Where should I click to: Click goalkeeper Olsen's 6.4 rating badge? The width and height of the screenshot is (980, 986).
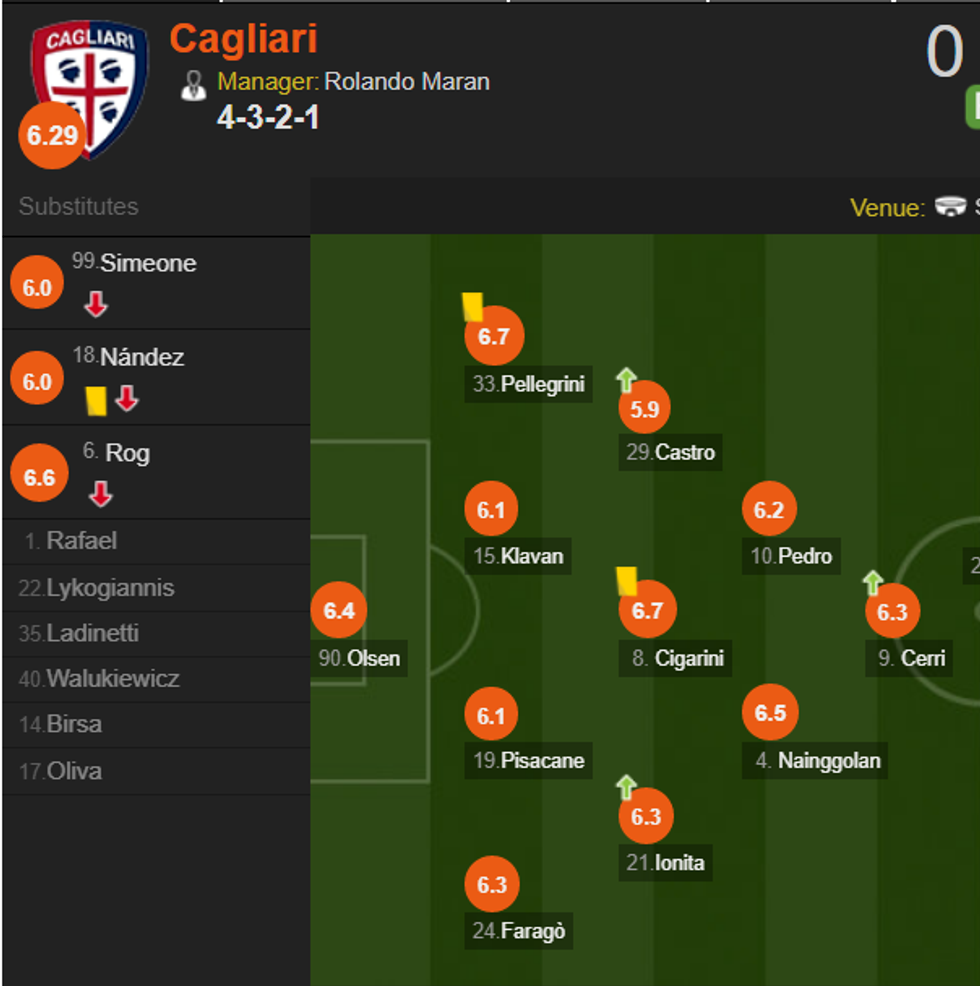pos(339,611)
